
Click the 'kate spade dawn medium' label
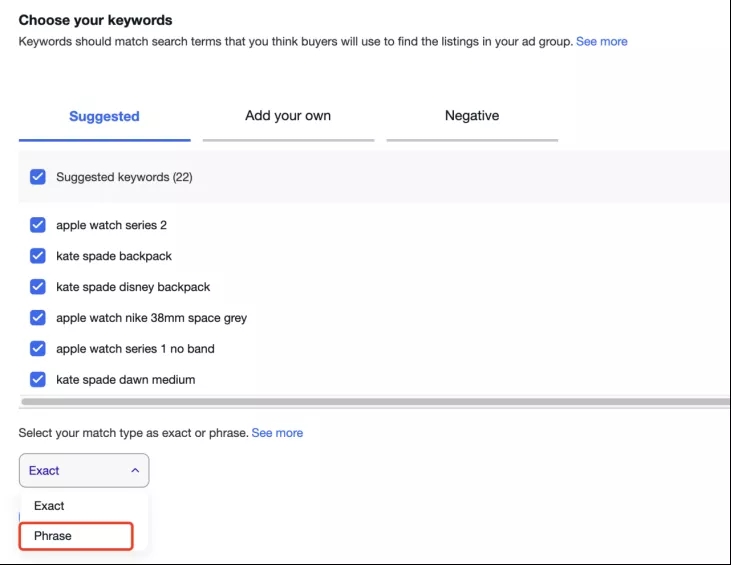pos(126,379)
